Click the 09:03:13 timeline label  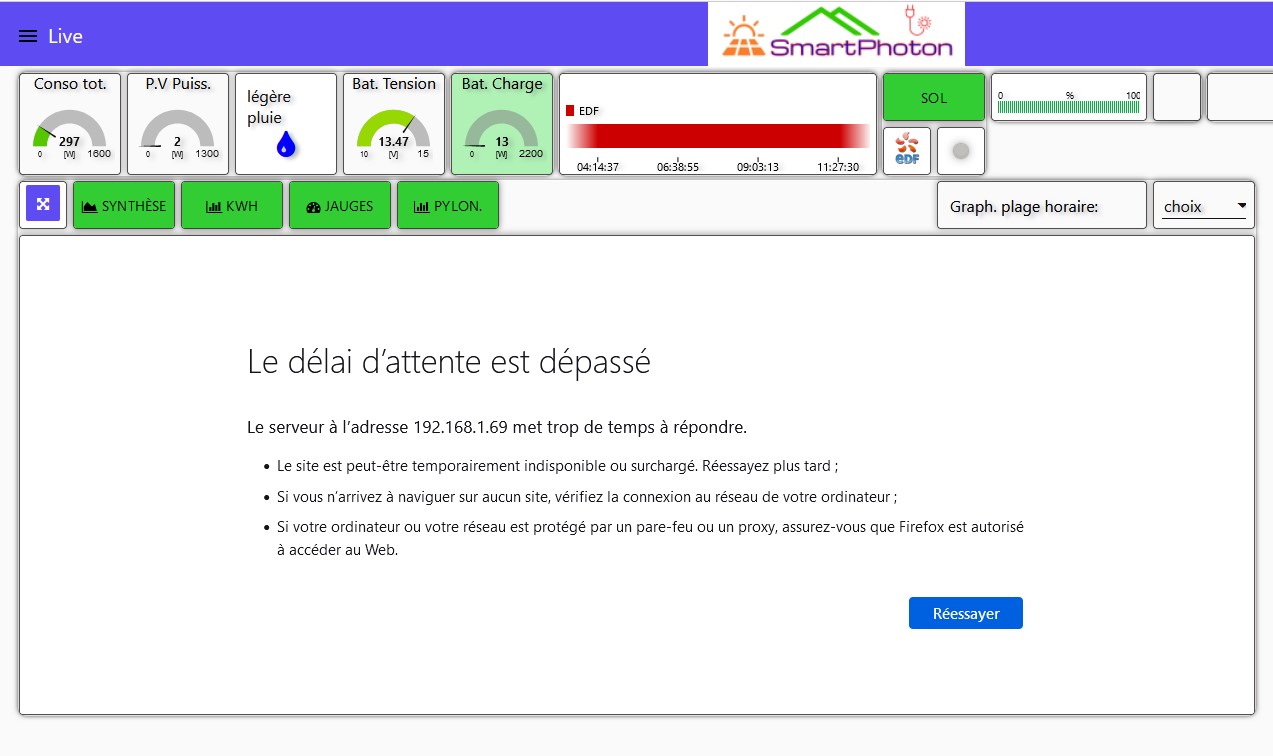pyautogui.click(x=758, y=167)
